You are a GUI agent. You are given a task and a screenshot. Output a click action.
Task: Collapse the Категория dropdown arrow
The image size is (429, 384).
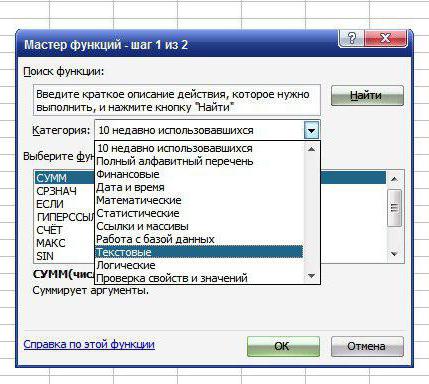pos(311,130)
